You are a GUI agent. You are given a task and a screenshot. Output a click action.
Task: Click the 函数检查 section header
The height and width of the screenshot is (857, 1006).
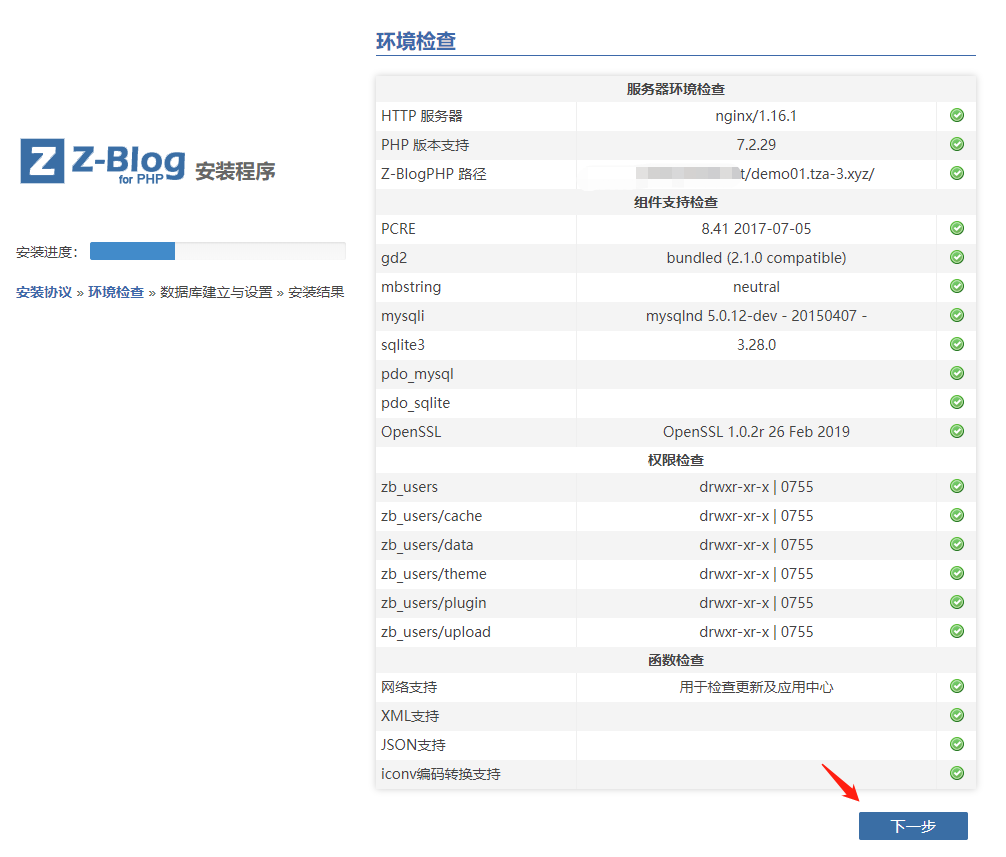[676, 660]
